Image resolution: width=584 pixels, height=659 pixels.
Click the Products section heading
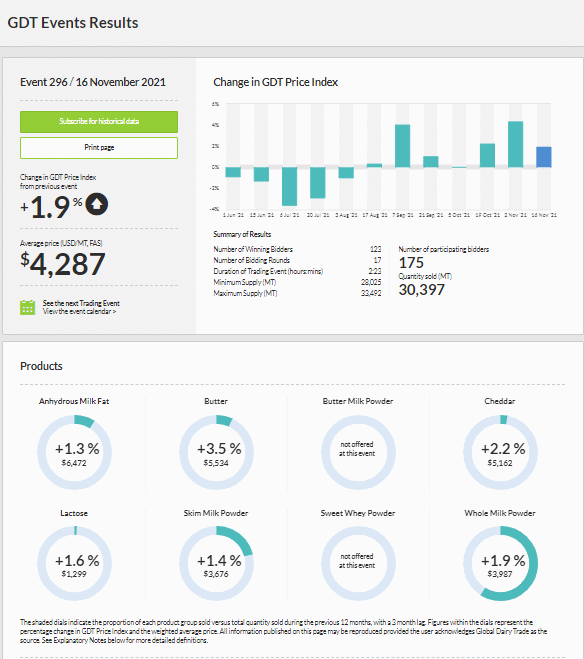point(41,366)
